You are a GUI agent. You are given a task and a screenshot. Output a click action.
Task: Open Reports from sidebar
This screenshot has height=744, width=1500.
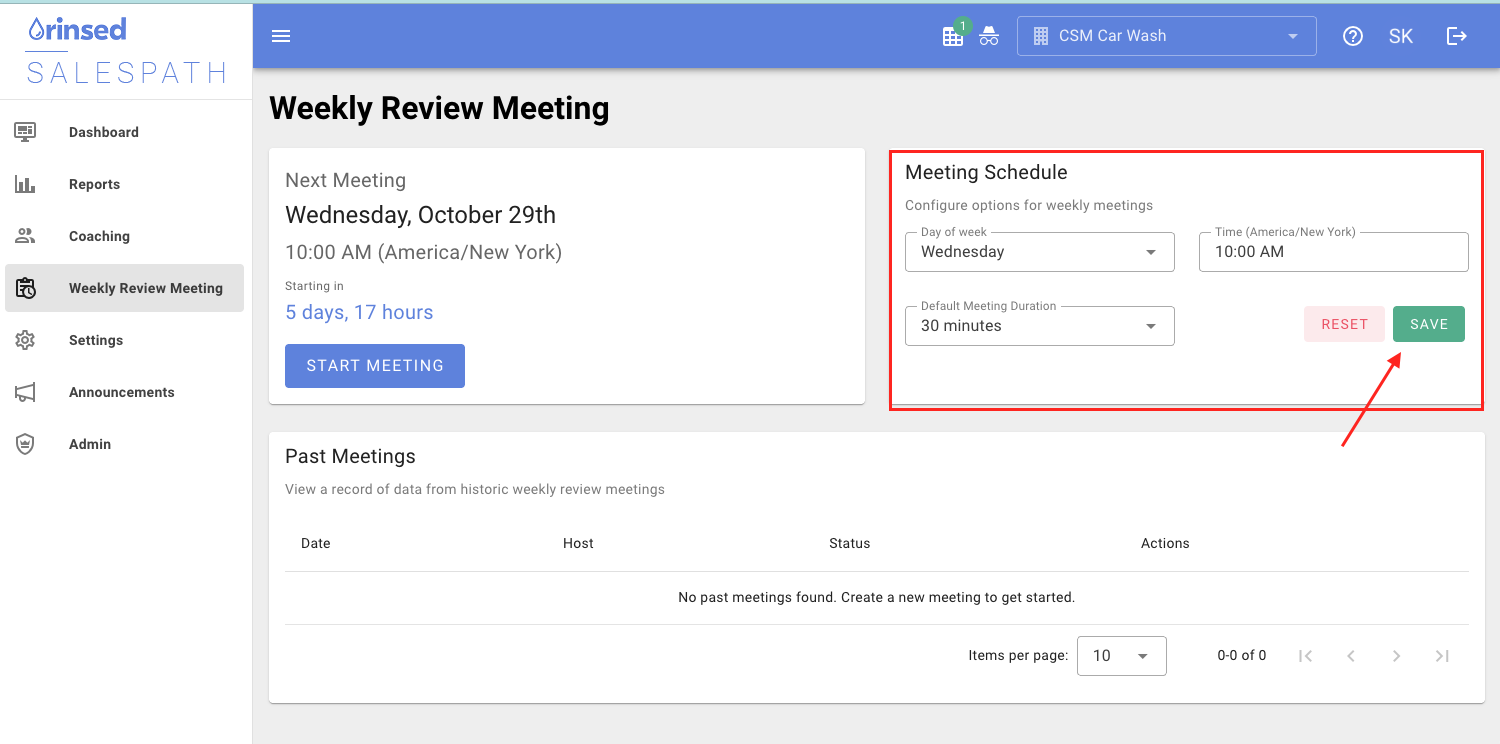coord(124,184)
